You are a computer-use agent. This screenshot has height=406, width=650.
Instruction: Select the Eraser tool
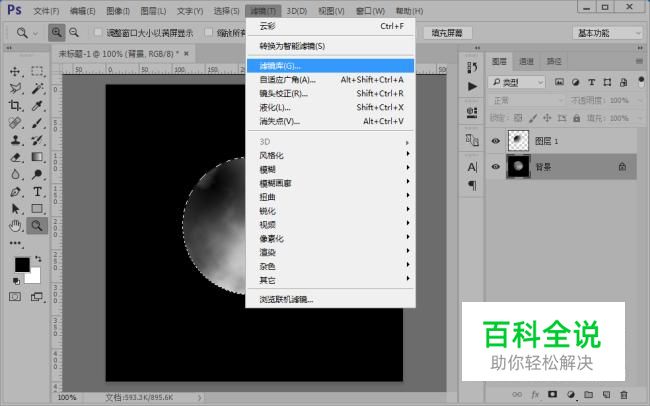[15, 157]
